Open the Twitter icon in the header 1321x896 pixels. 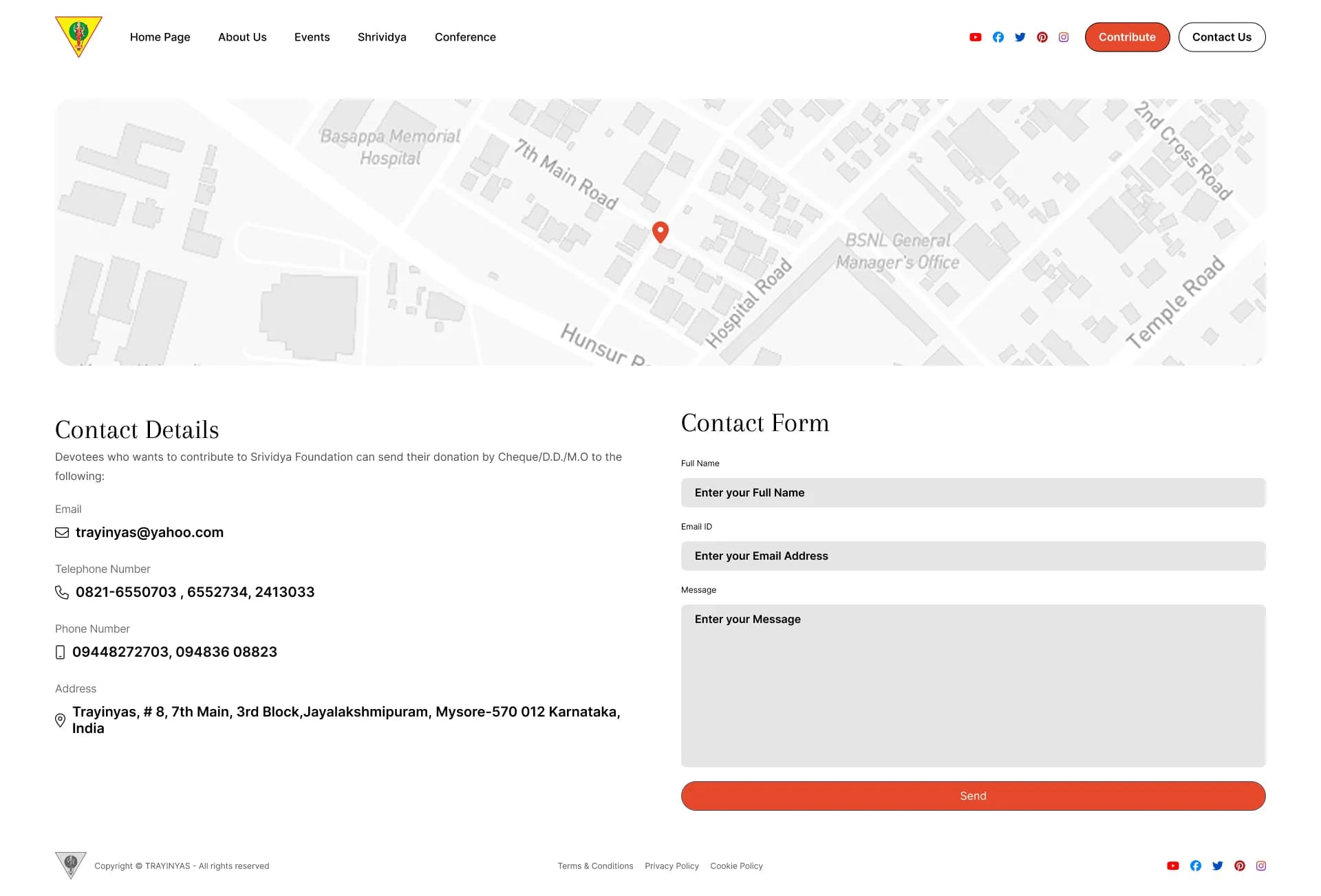(1020, 37)
